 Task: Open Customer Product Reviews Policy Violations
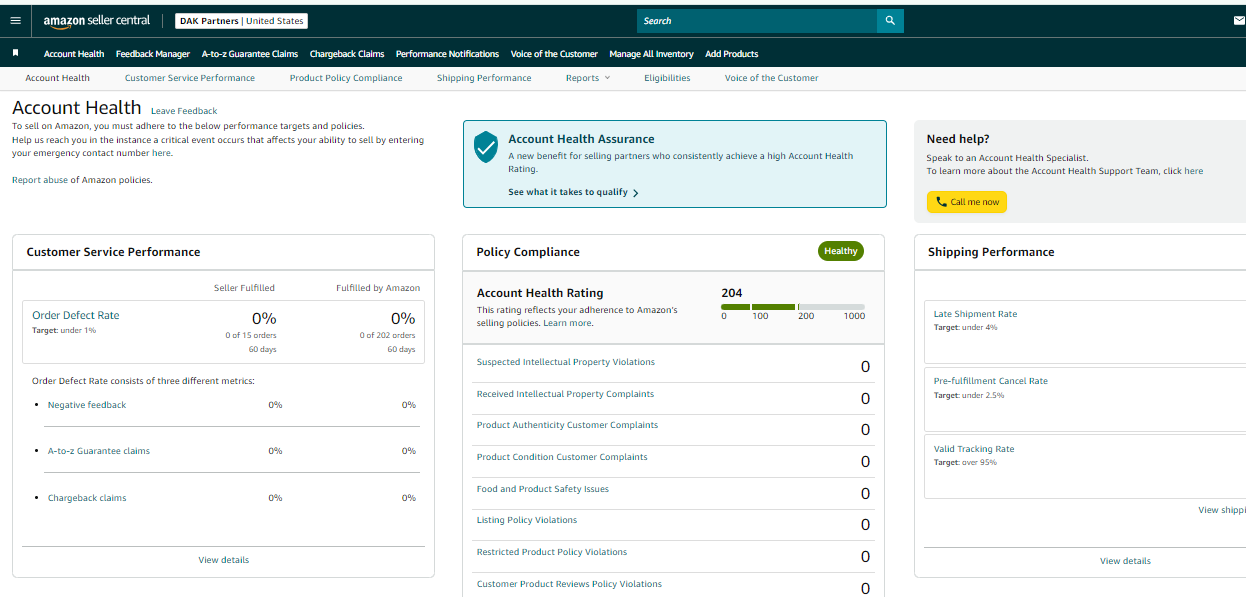pos(569,584)
